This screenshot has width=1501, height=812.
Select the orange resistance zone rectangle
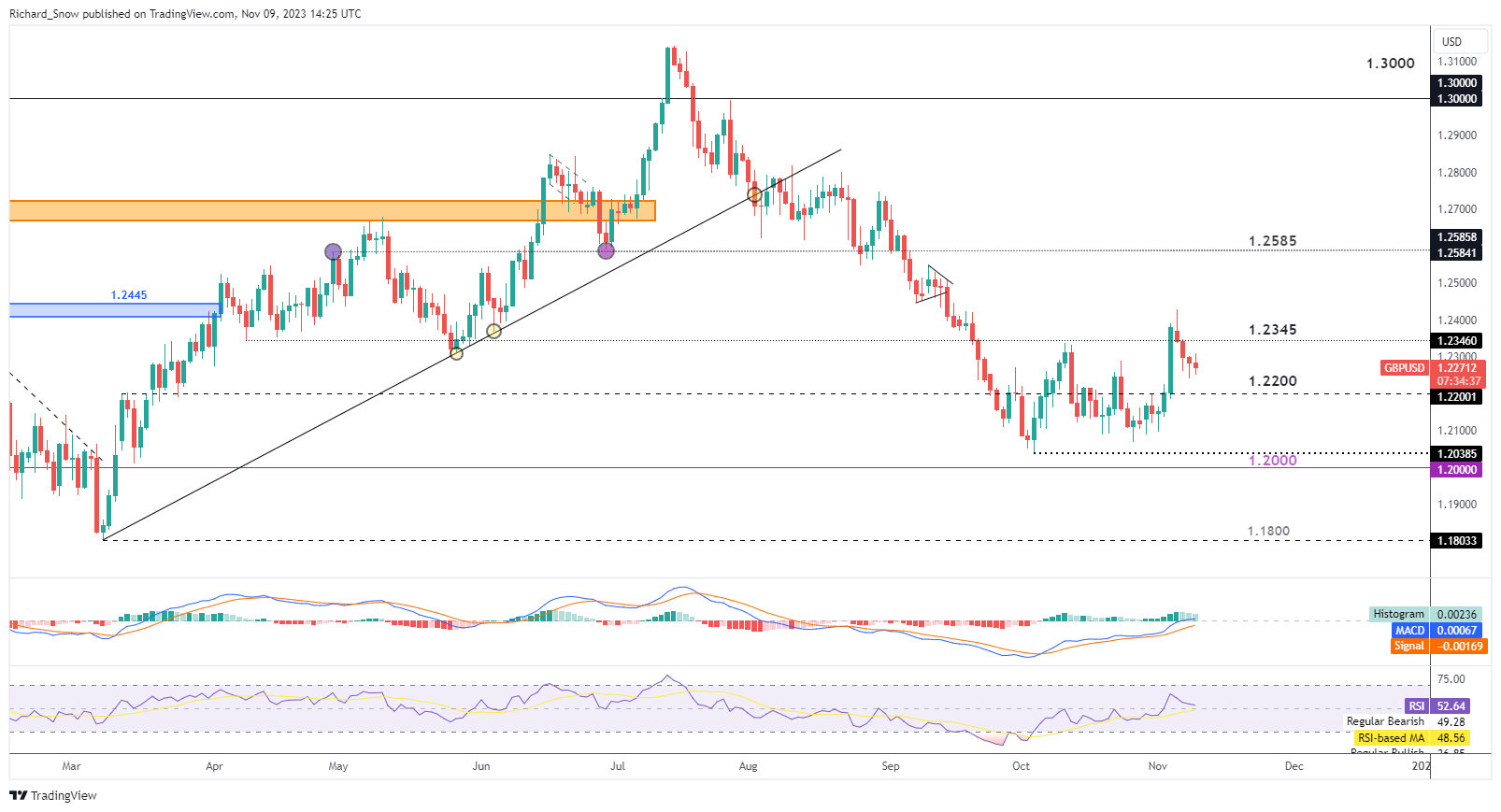tap(332, 210)
